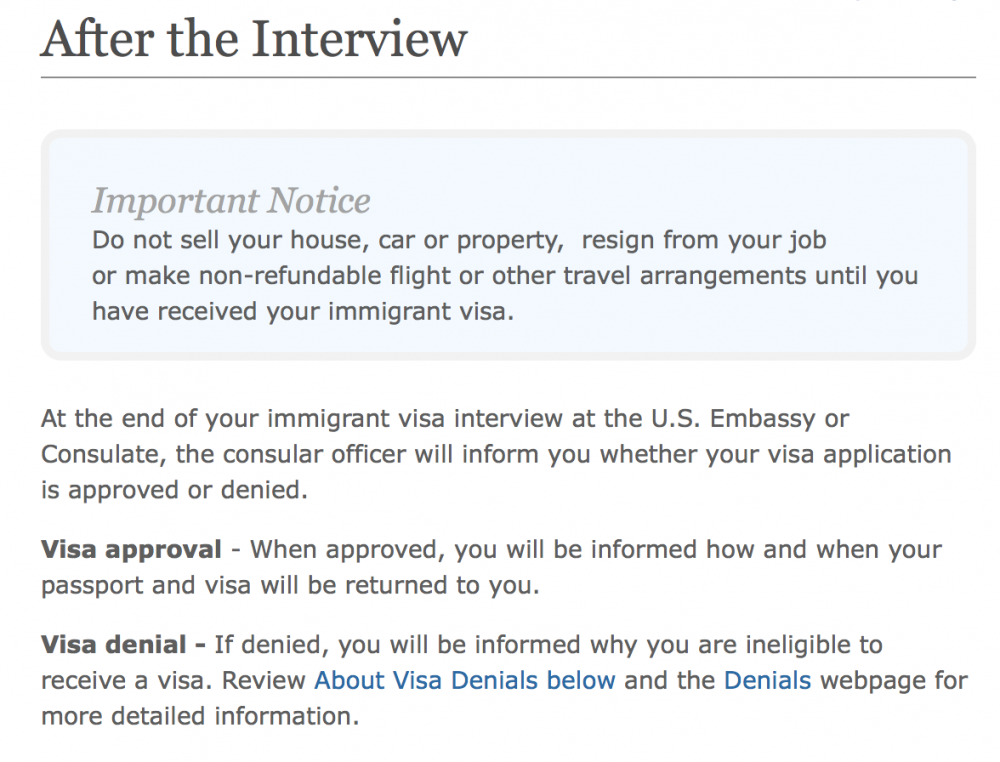Click the After the Interview heading
This screenshot has width=1000, height=762.
(254, 38)
